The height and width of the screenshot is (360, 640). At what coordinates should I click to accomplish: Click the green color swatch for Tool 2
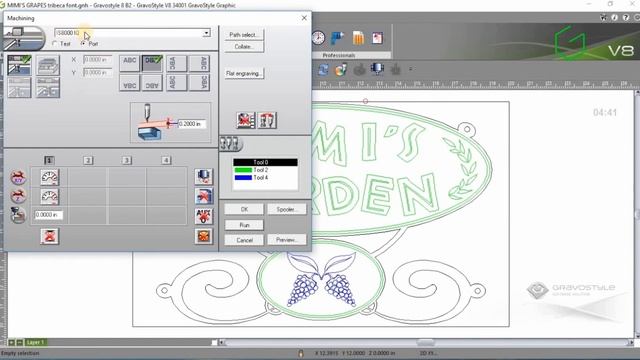[x=243, y=170]
